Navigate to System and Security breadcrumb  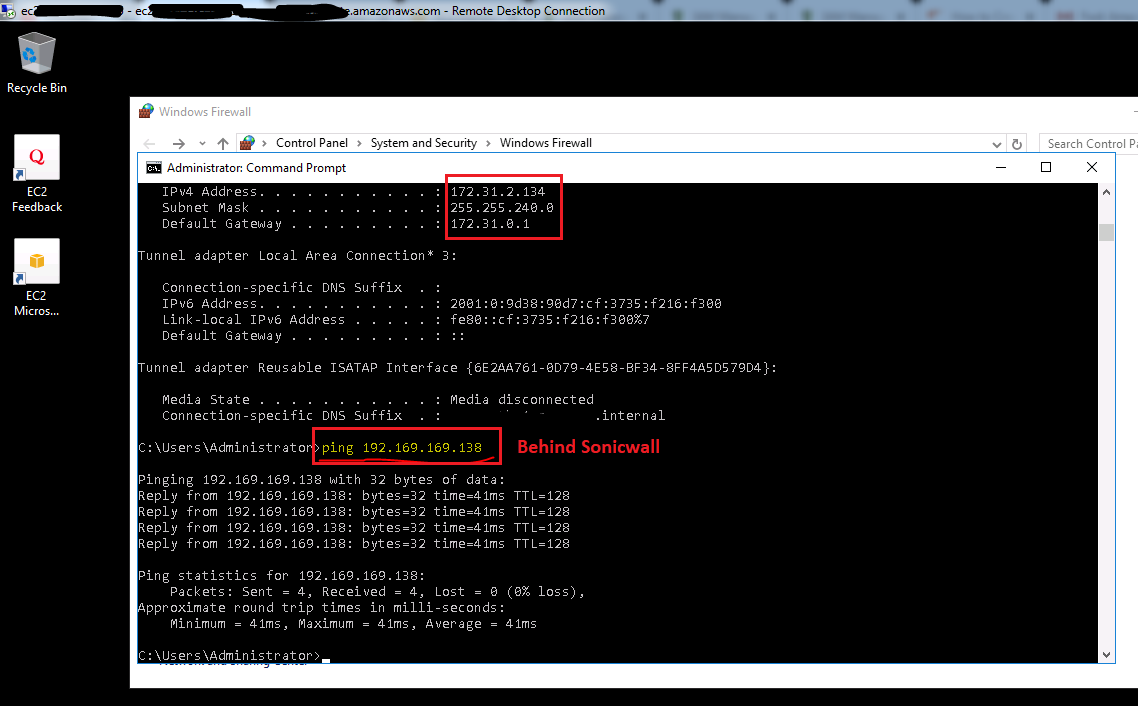coord(424,143)
